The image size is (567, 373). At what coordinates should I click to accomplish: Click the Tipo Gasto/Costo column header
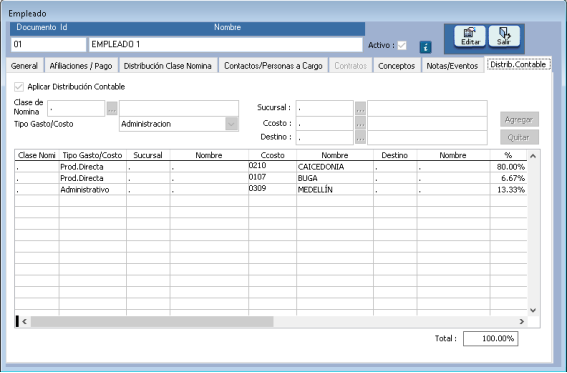click(93, 155)
